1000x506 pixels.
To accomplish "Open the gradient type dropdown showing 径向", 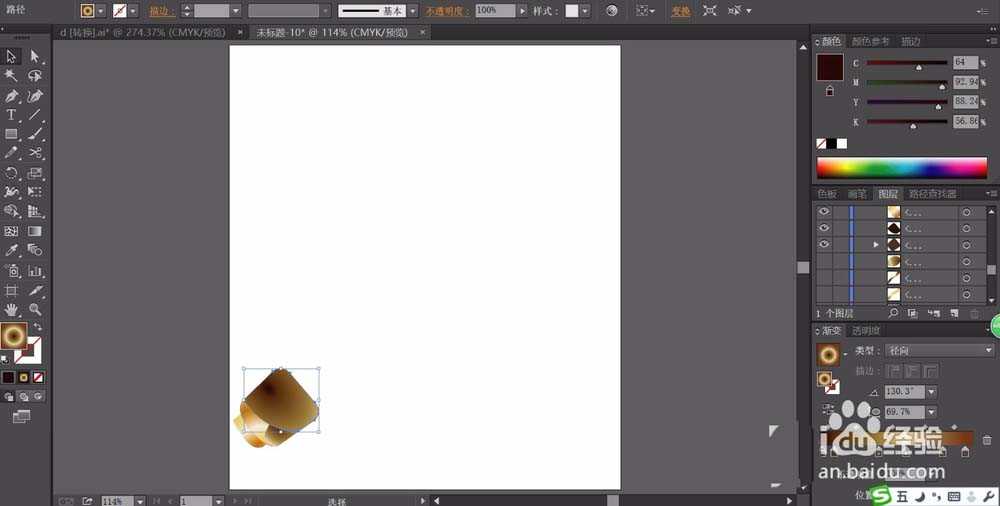I will click(x=988, y=351).
